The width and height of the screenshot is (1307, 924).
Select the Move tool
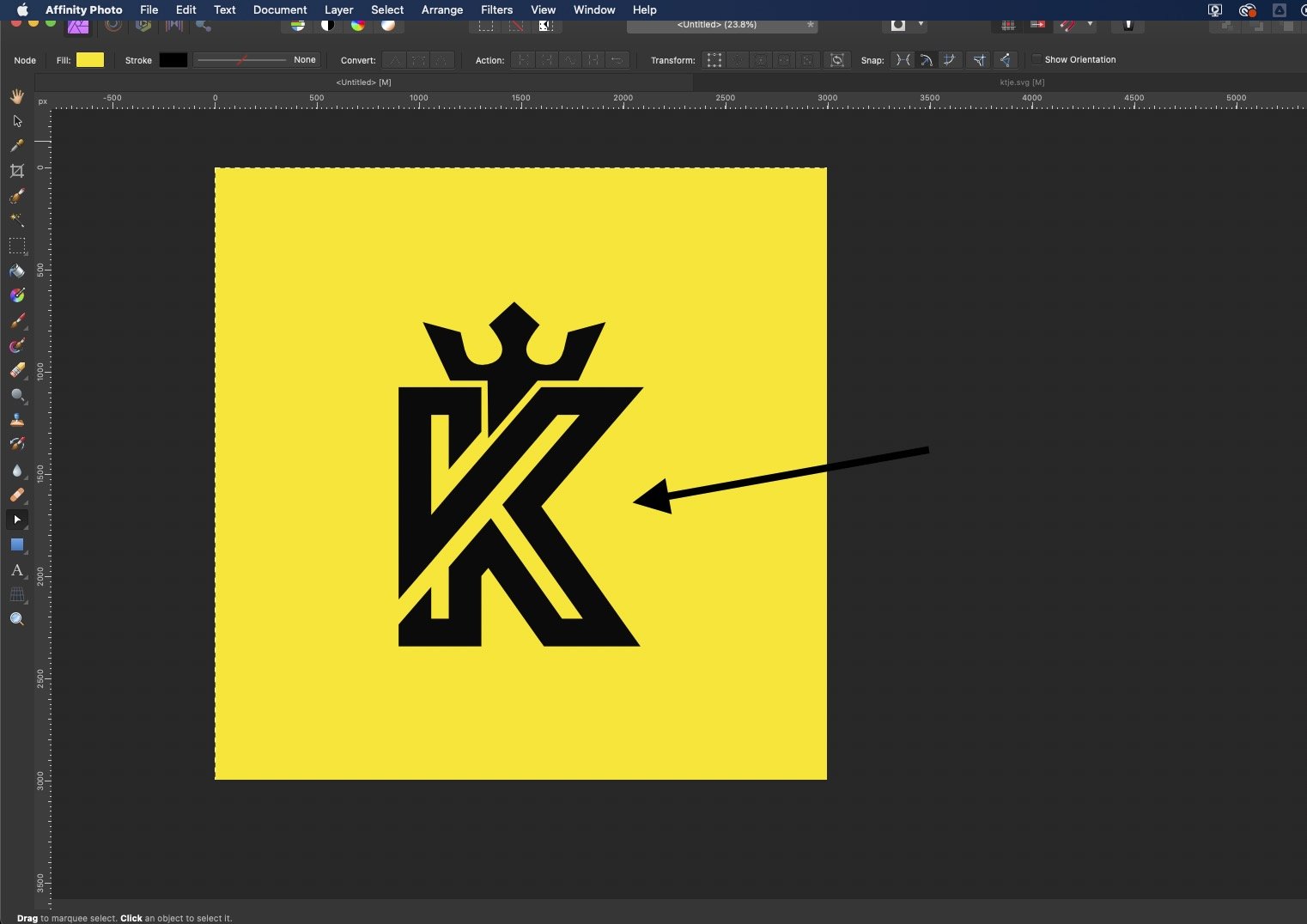pos(17,121)
